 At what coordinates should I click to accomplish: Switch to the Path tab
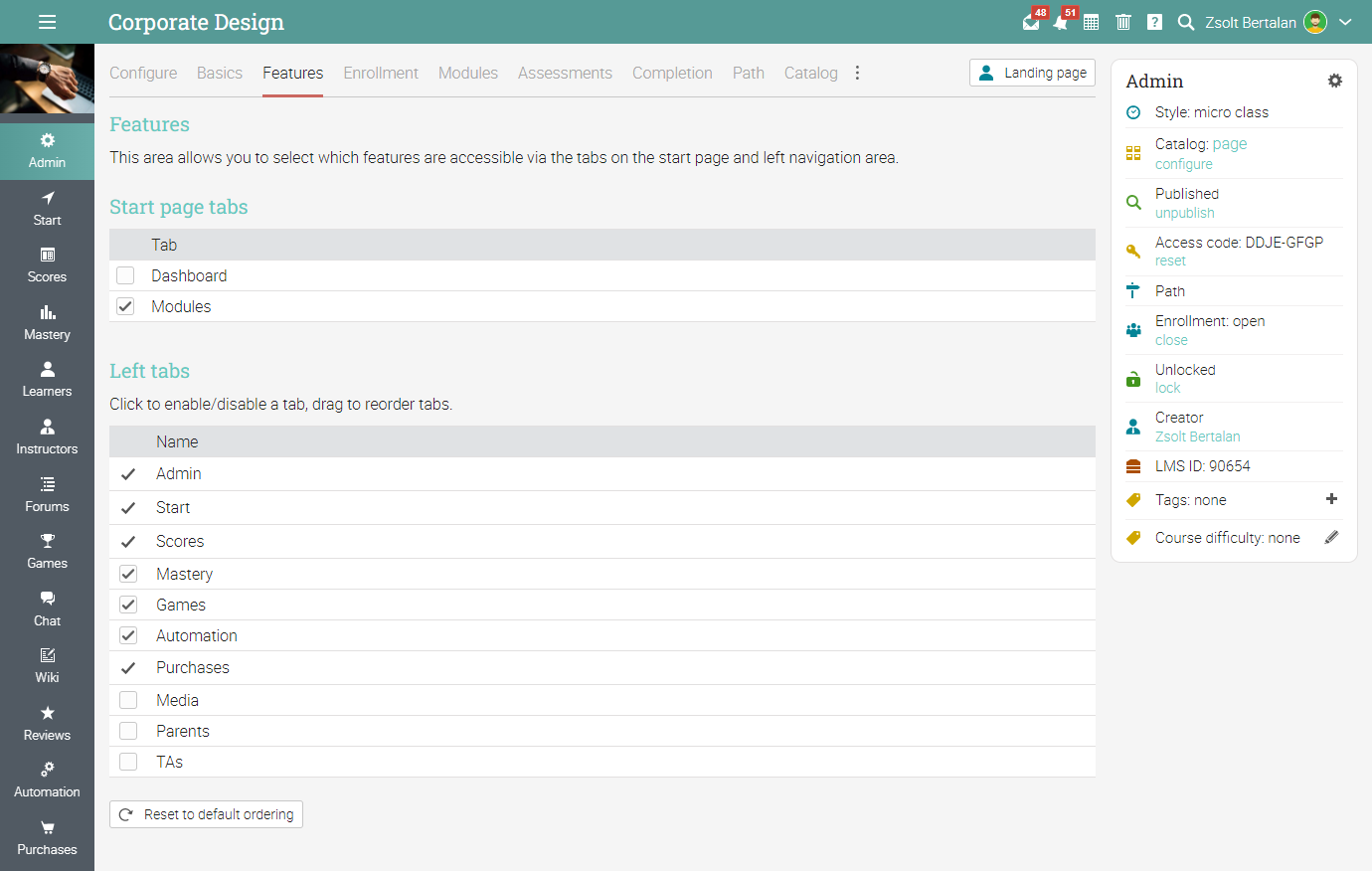tap(749, 73)
